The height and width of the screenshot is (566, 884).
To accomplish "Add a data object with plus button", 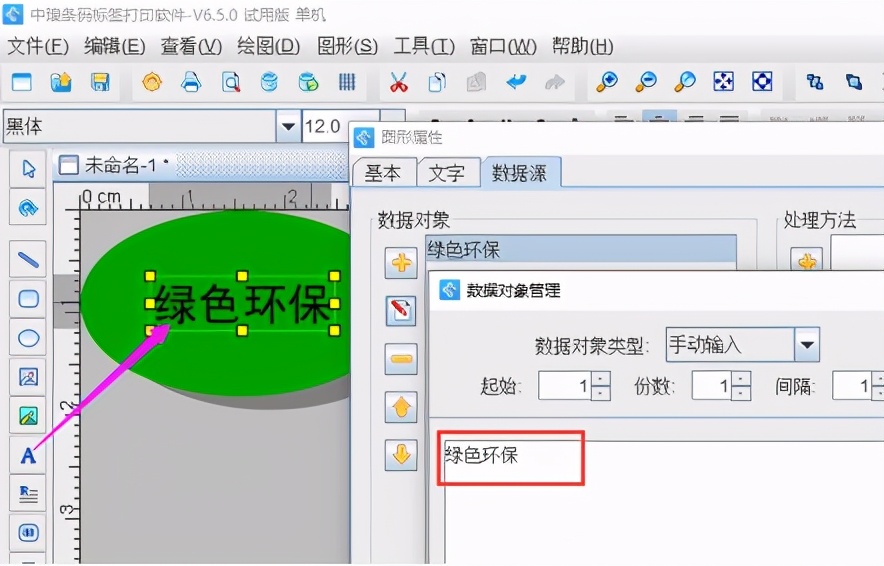I will (x=401, y=263).
